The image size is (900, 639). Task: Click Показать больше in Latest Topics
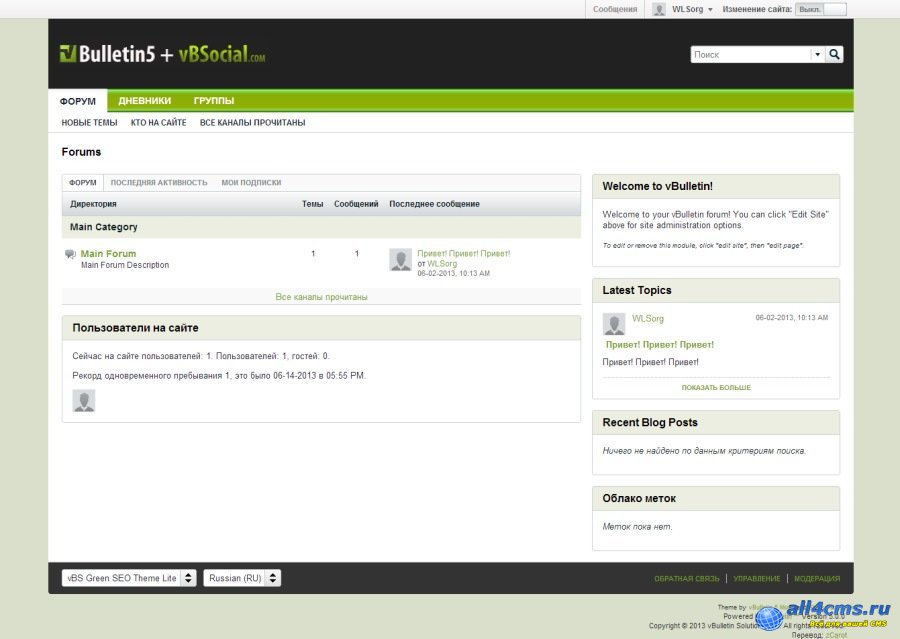pos(716,388)
